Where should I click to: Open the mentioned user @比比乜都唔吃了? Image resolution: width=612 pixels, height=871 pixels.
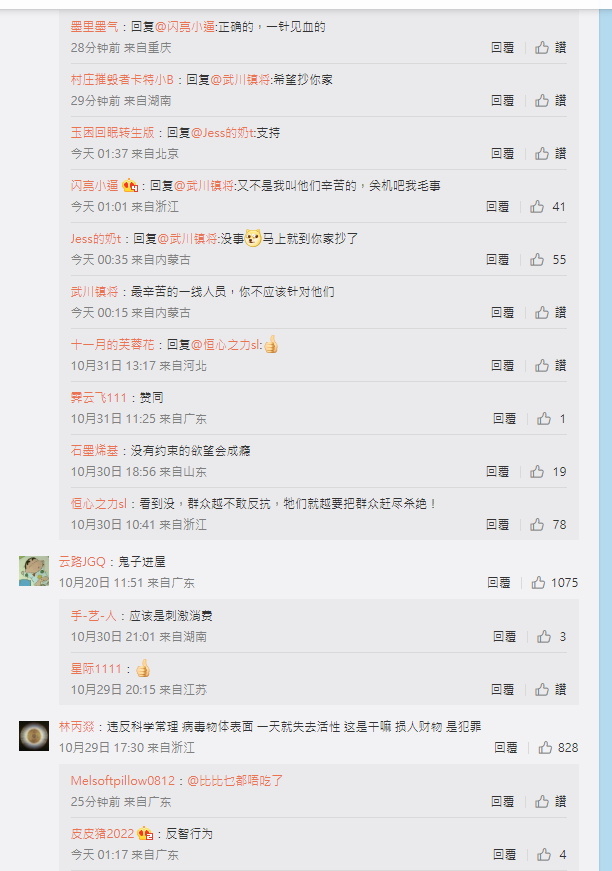(x=235, y=780)
